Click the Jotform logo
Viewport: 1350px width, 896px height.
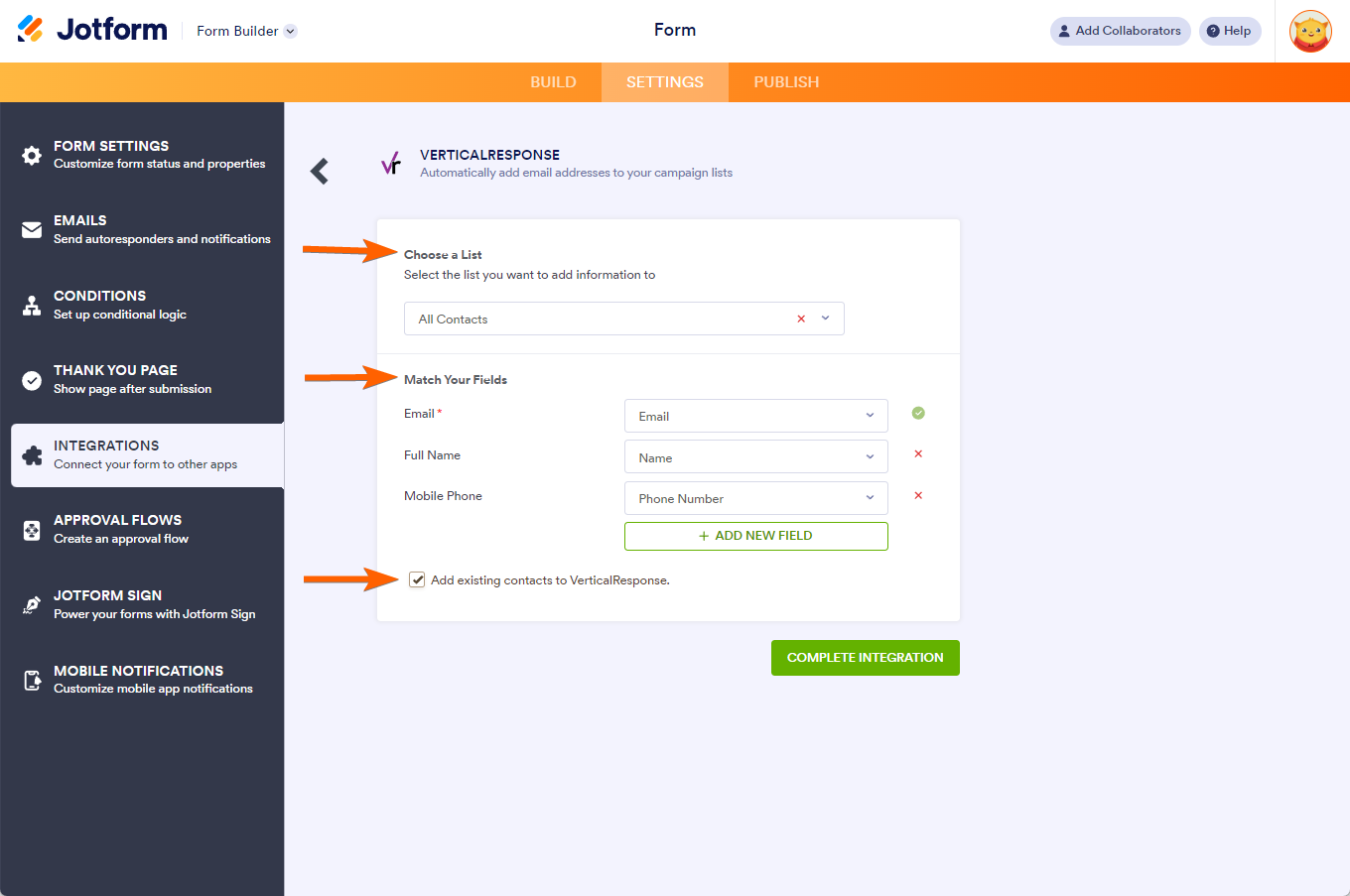tap(93, 30)
